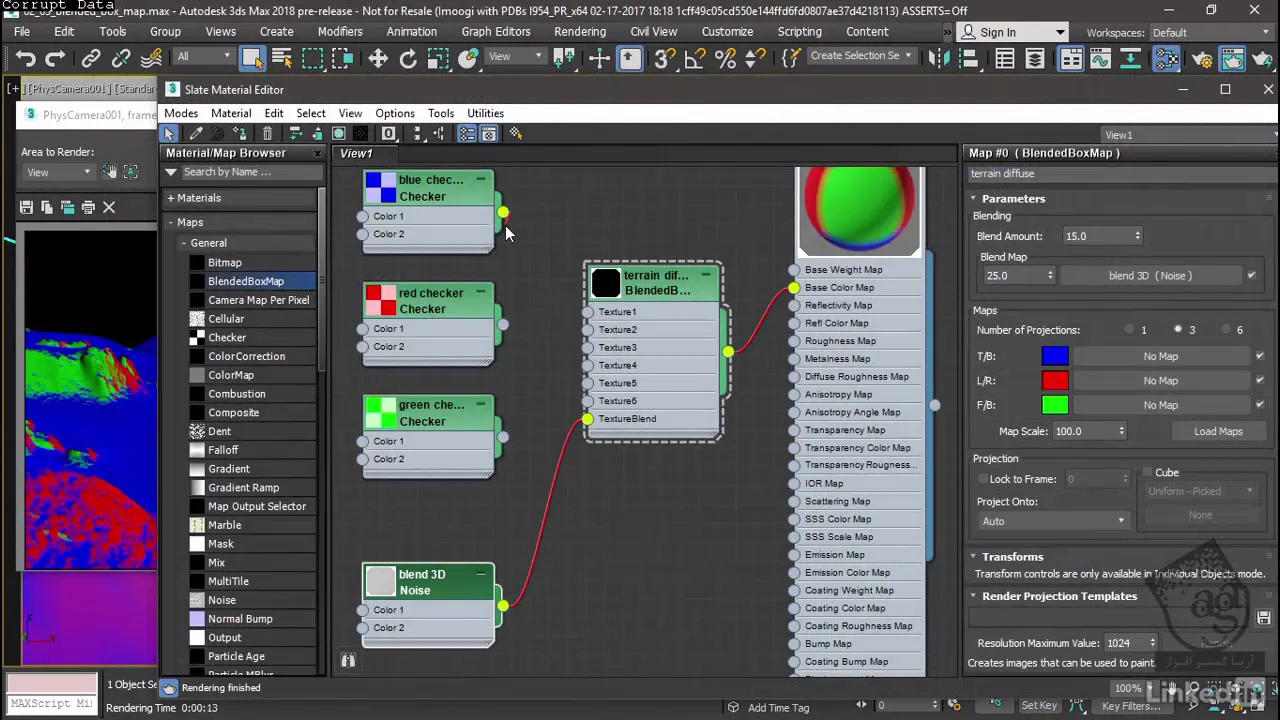This screenshot has width=1280, height=720.
Task: Click the red L/R color swatch
Action: coord(1055,381)
